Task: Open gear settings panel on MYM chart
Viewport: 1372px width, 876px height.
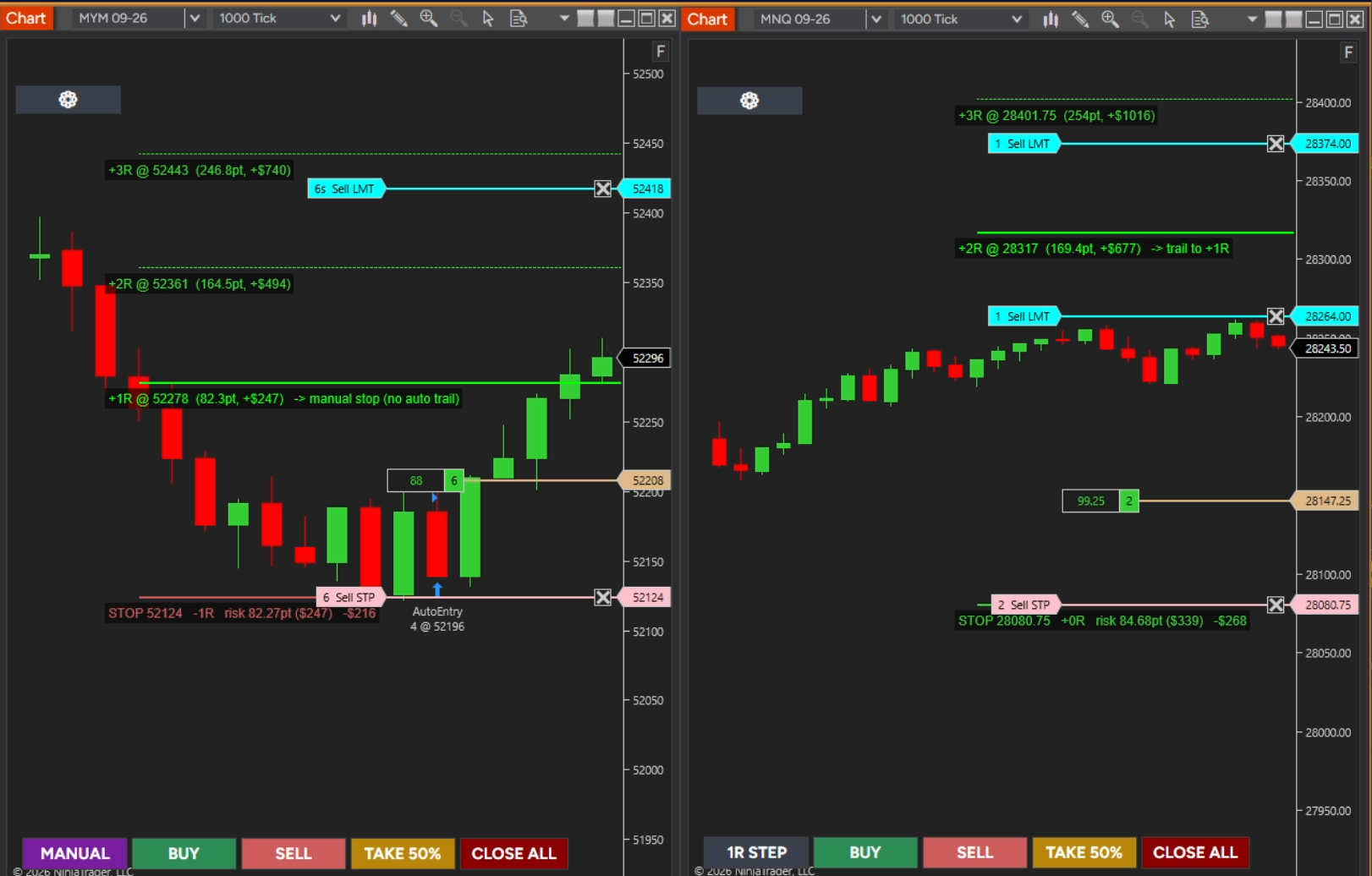Action: [68, 100]
